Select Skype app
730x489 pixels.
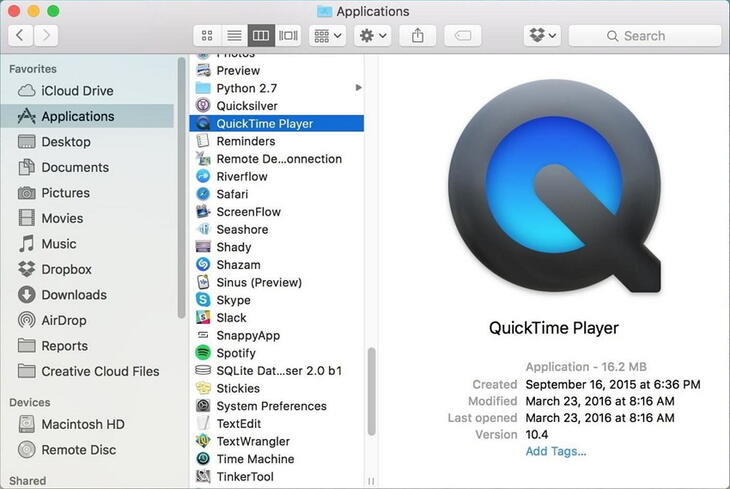pos(277,300)
